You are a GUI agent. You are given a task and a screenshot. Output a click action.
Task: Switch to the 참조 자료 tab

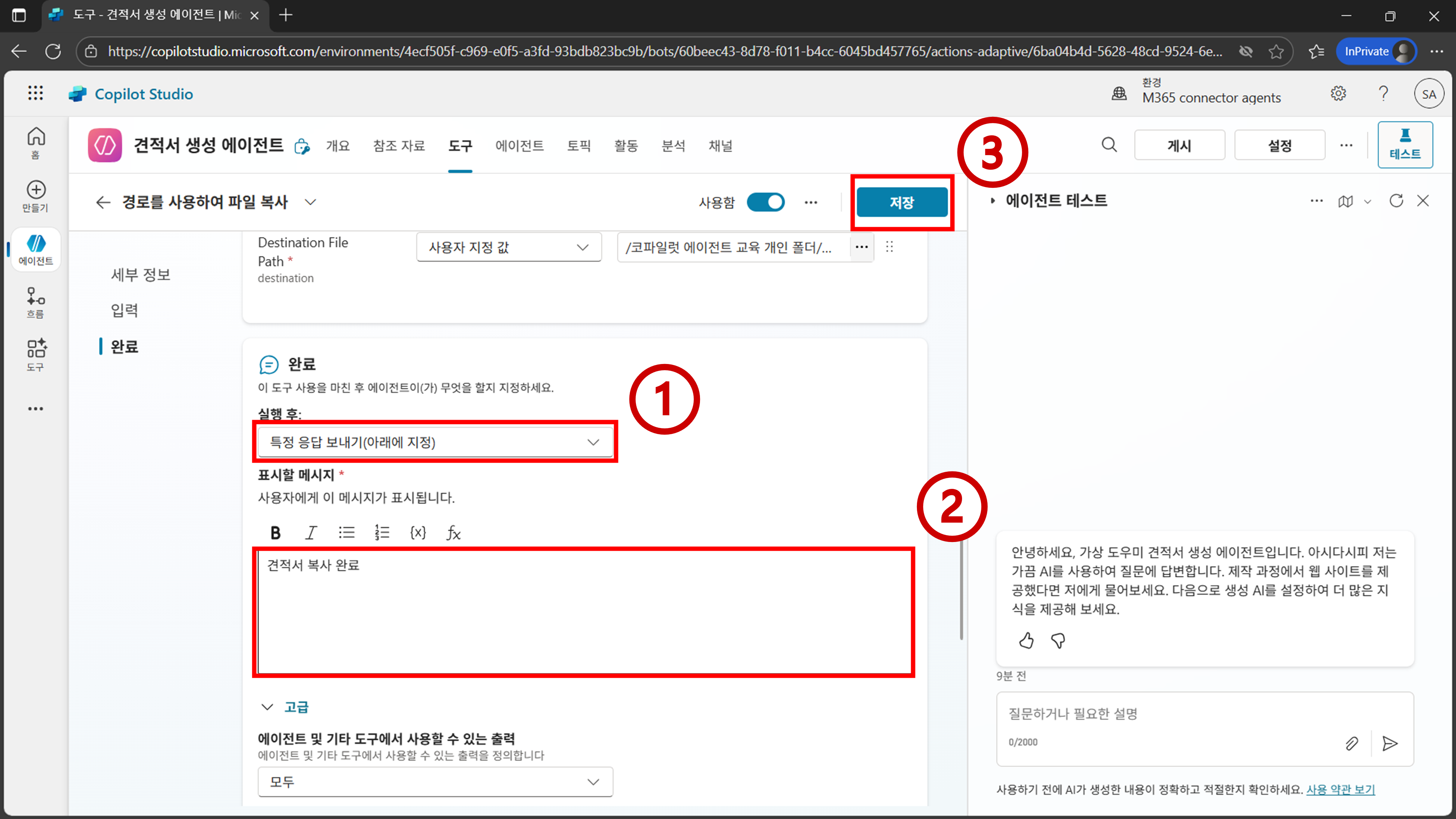tap(399, 146)
